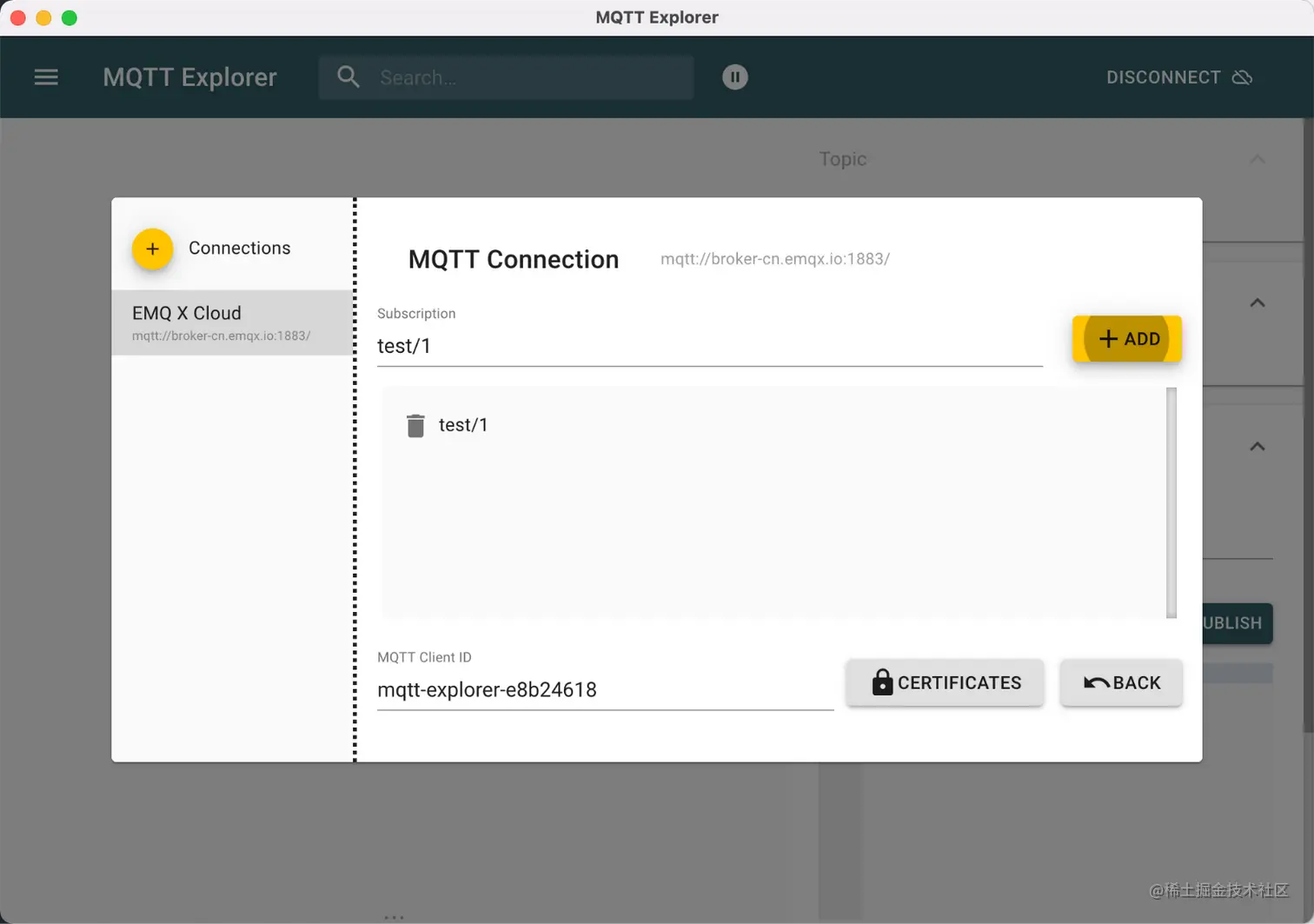Click the DISCONNECT button

[1178, 77]
